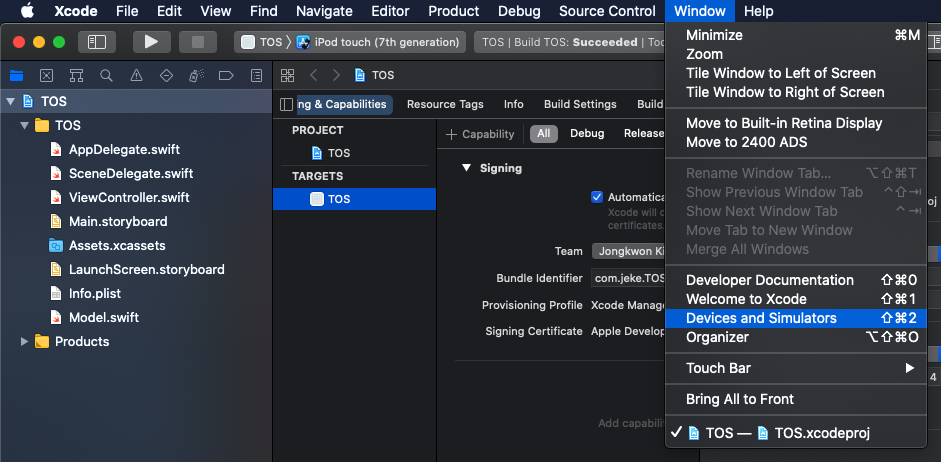The image size is (941, 462).
Task: Expand the Products folder
Action: click(x=25, y=341)
